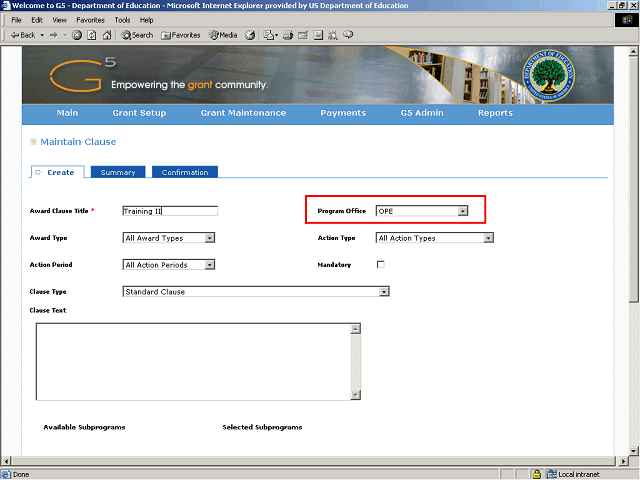The width and height of the screenshot is (640, 480).
Task: Click the Main navigation link
Action: click(67, 113)
